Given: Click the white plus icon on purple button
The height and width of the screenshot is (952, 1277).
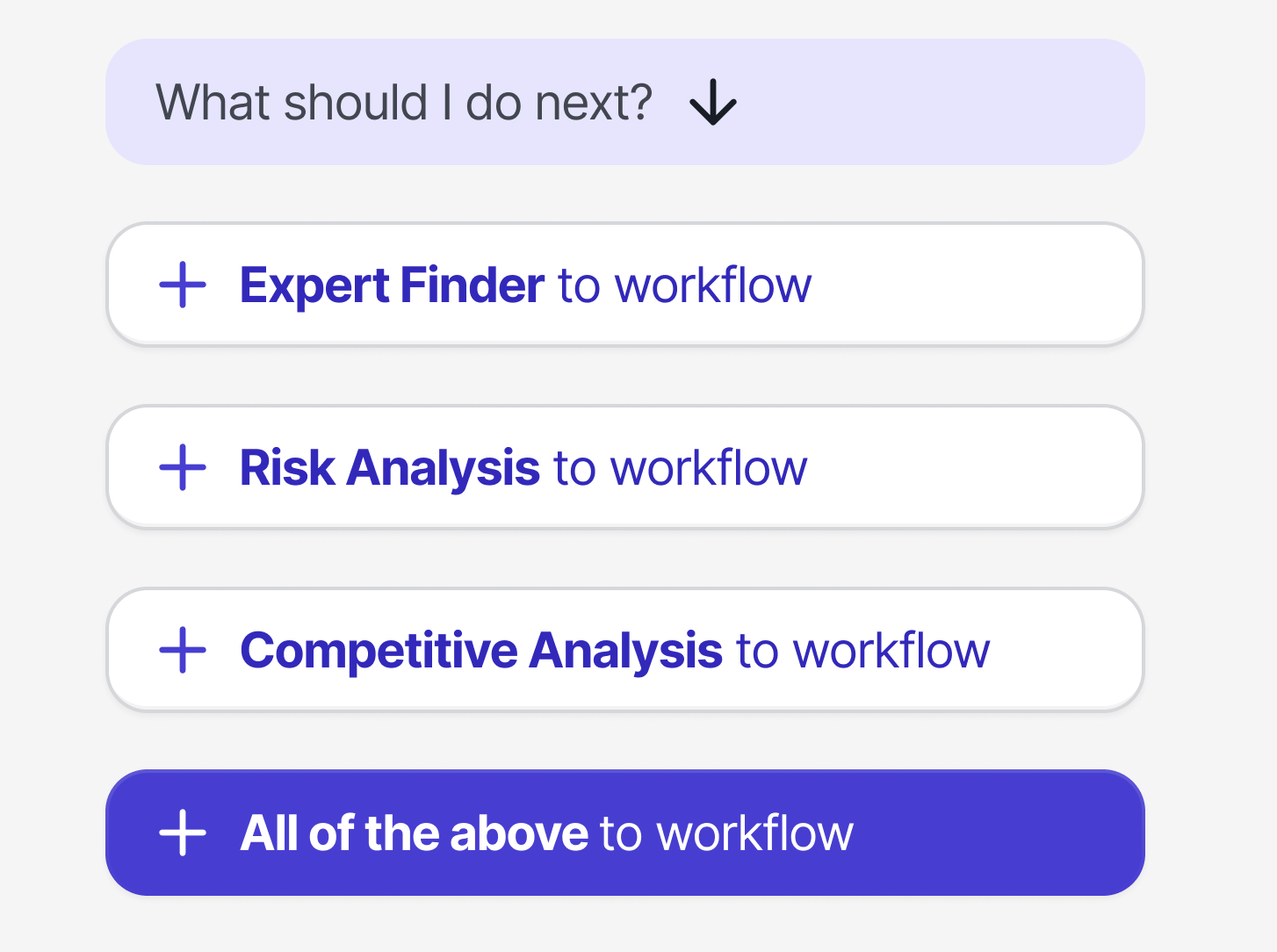Looking at the screenshot, I should (x=183, y=833).
